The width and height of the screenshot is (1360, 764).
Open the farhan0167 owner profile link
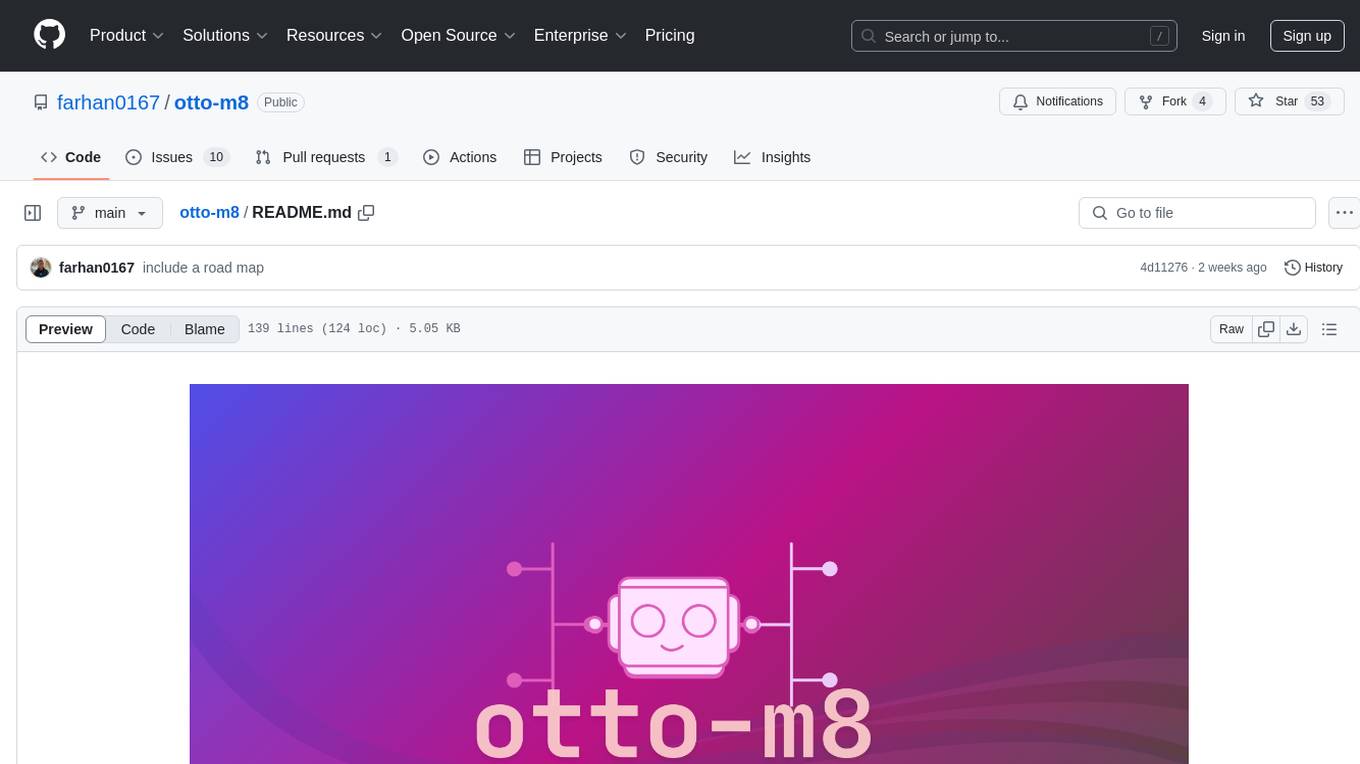click(108, 102)
